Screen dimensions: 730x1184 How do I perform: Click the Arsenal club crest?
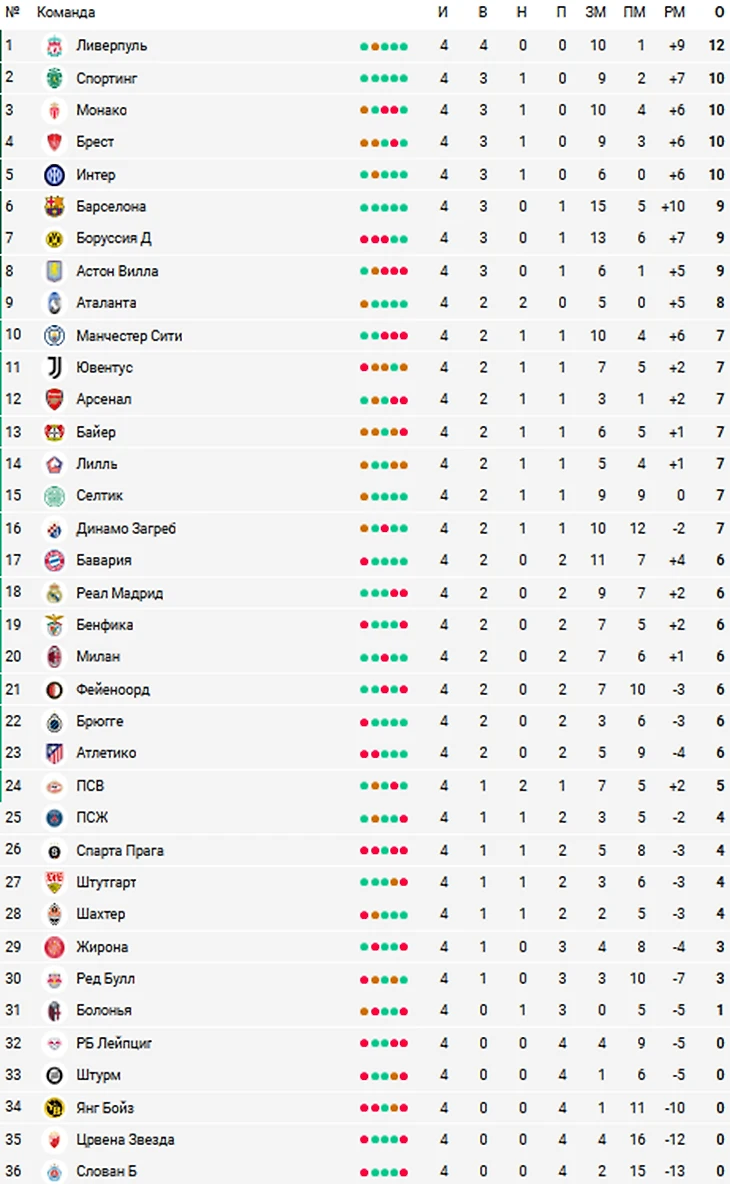click(54, 400)
